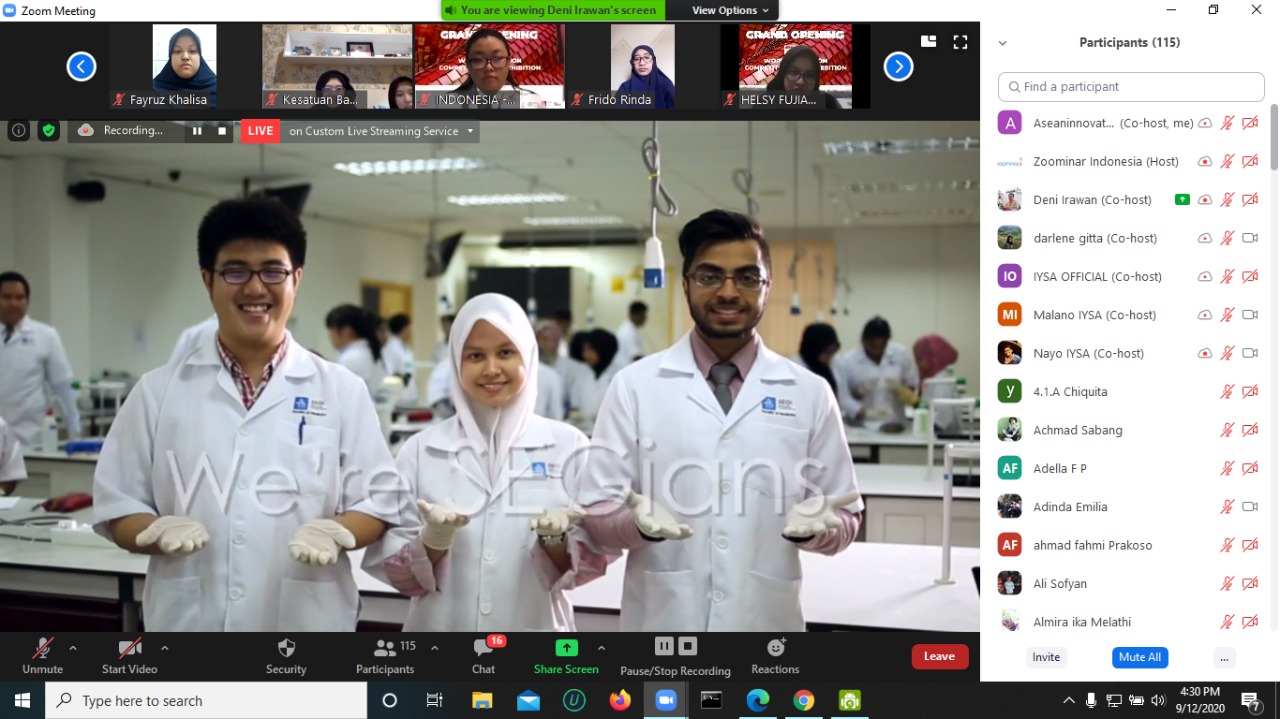Click the meeting information icon

(18, 130)
